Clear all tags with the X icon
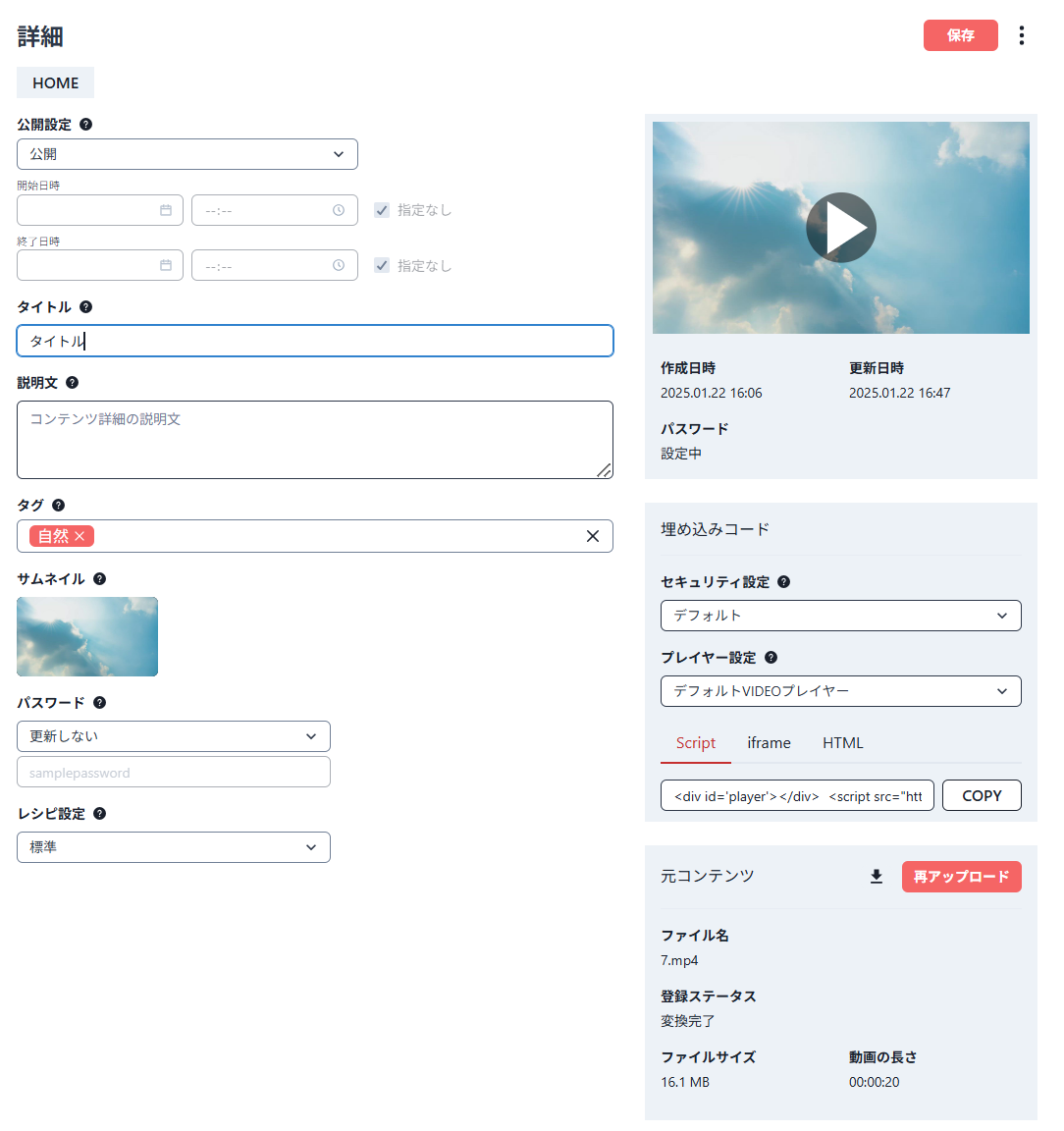The image size is (1064, 1131). [x=593, y=536]
